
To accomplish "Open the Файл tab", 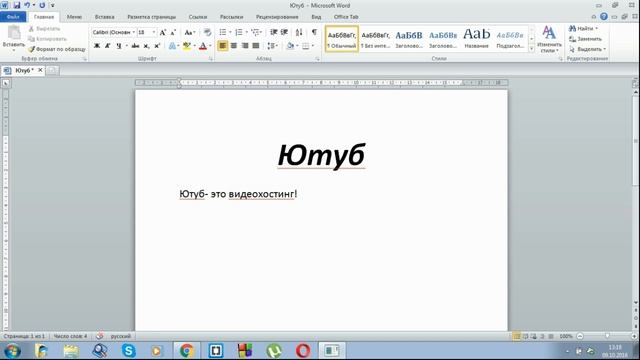I will click(x=13, y=17).
